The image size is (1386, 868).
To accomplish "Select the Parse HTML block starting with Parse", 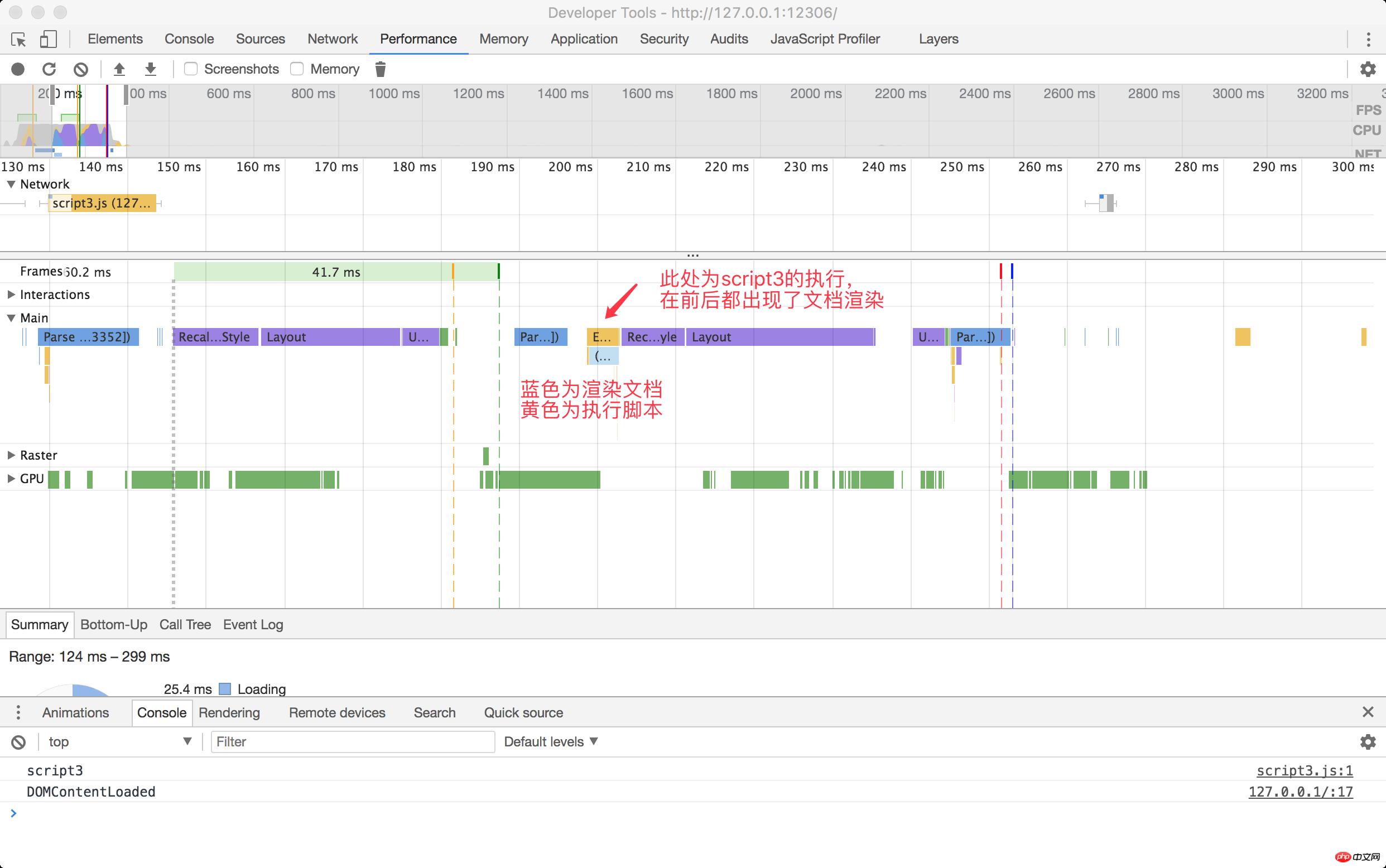I will 88,337.
